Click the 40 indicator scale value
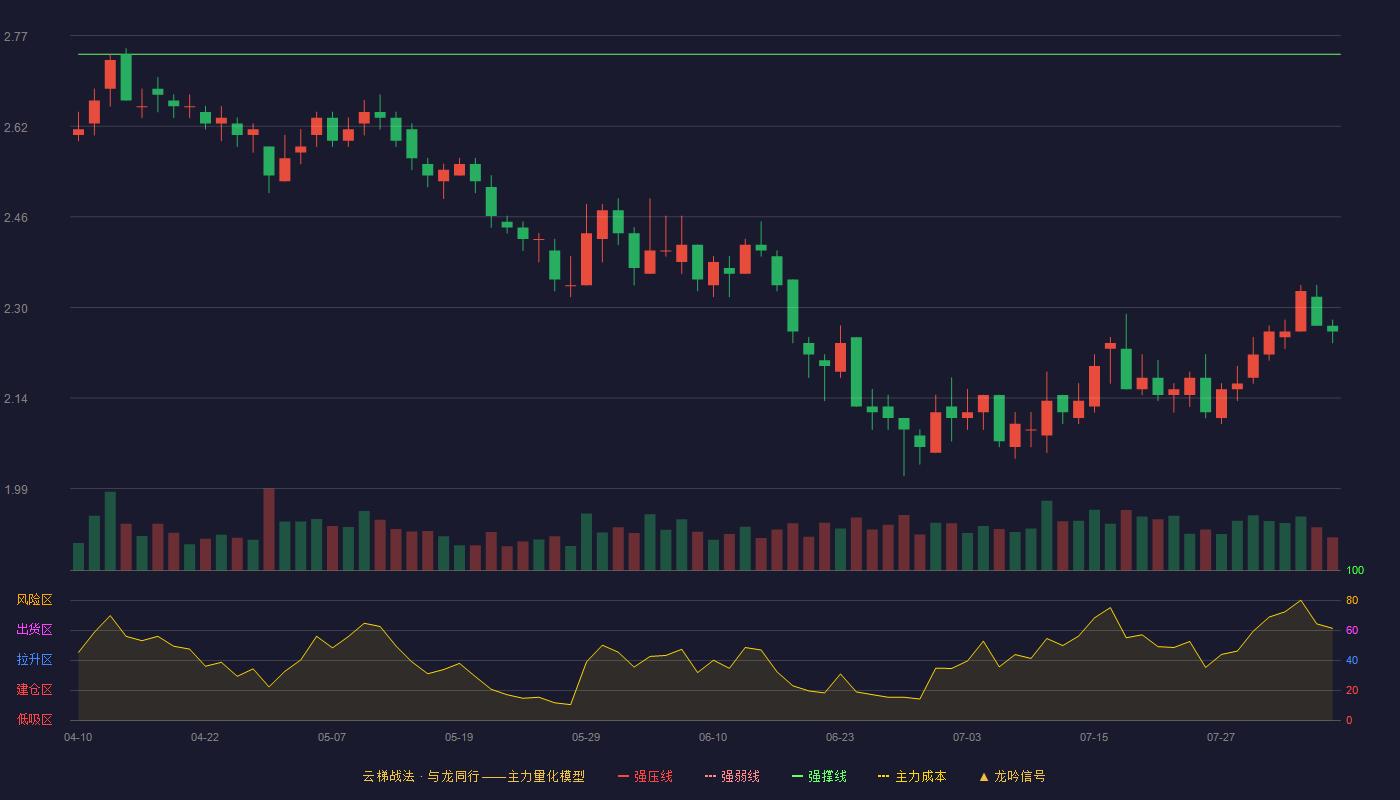This screenshot has width=1400, height=800. point(1352,660)
